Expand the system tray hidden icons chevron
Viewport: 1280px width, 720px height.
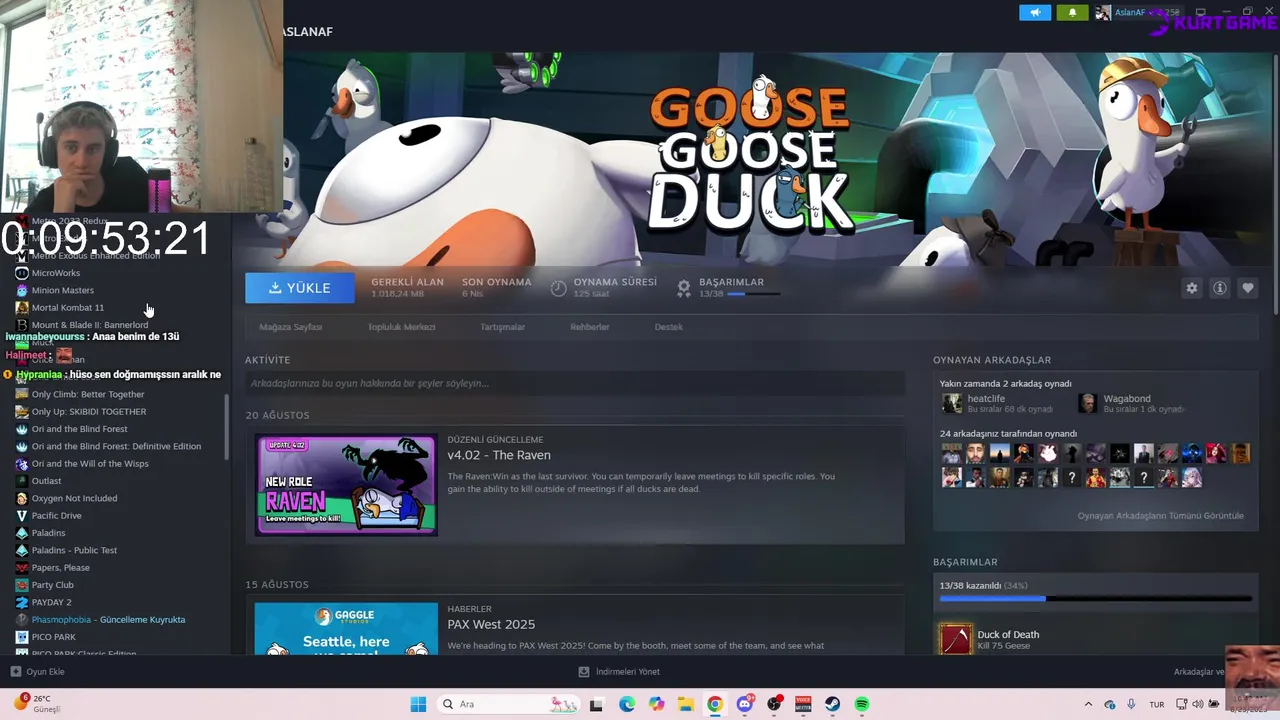click(x=1088, y=704)
